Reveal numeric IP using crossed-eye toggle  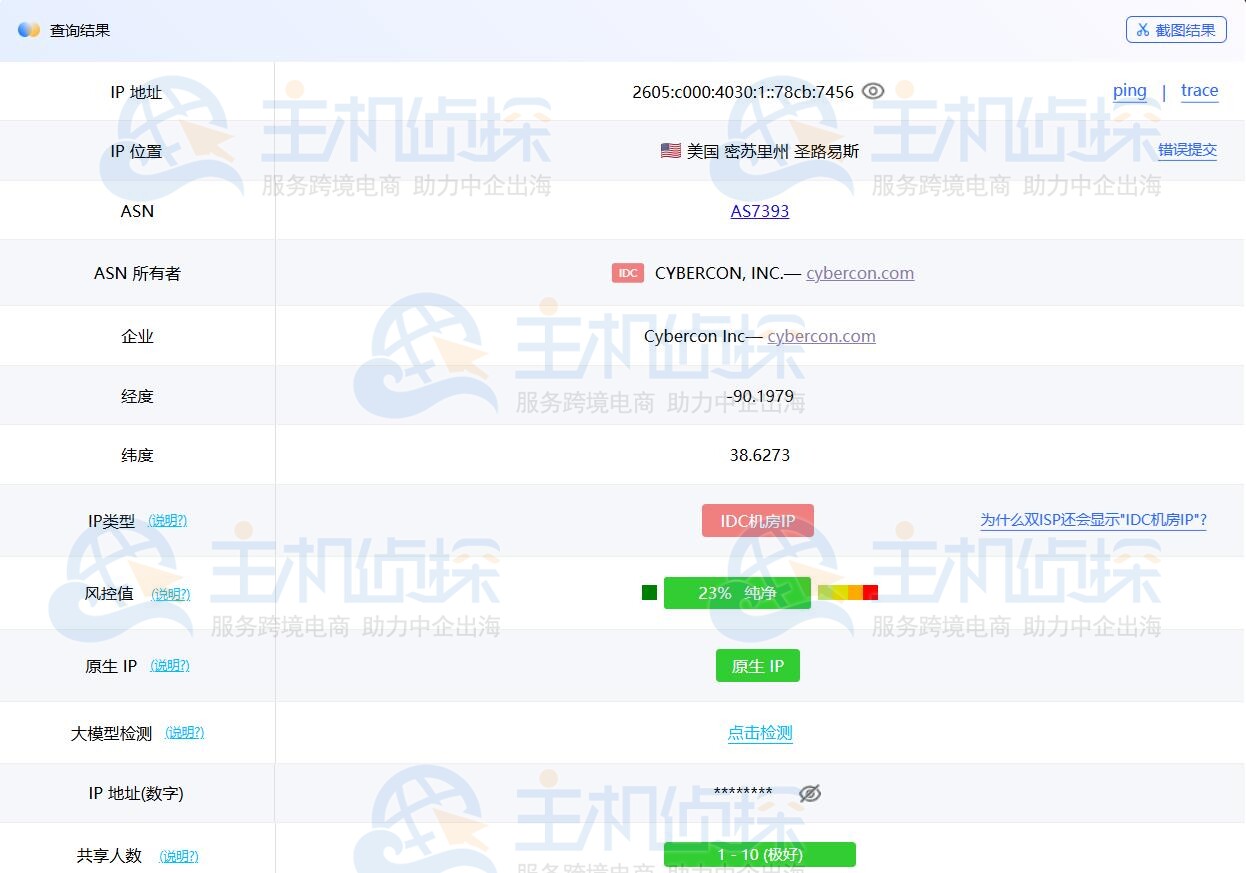pos(809,793)
